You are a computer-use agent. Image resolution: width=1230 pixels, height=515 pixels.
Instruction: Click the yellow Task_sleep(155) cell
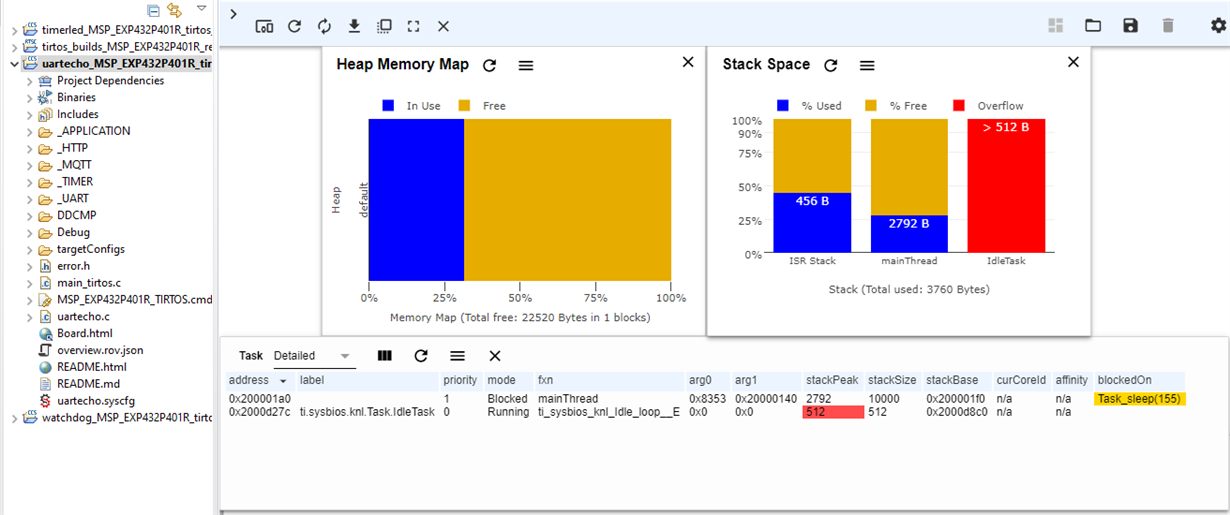point(1139,399)
